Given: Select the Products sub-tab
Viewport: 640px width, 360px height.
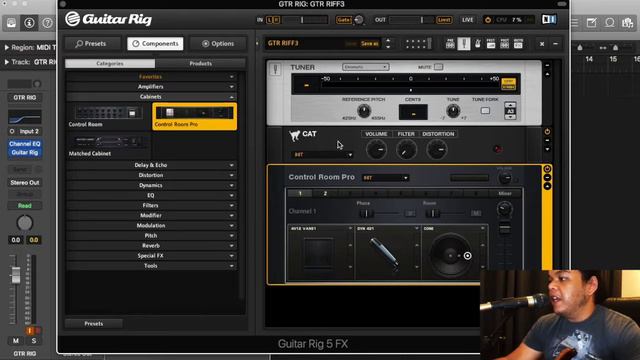Looking at the screenshot, I should click(x=200, y=64).
